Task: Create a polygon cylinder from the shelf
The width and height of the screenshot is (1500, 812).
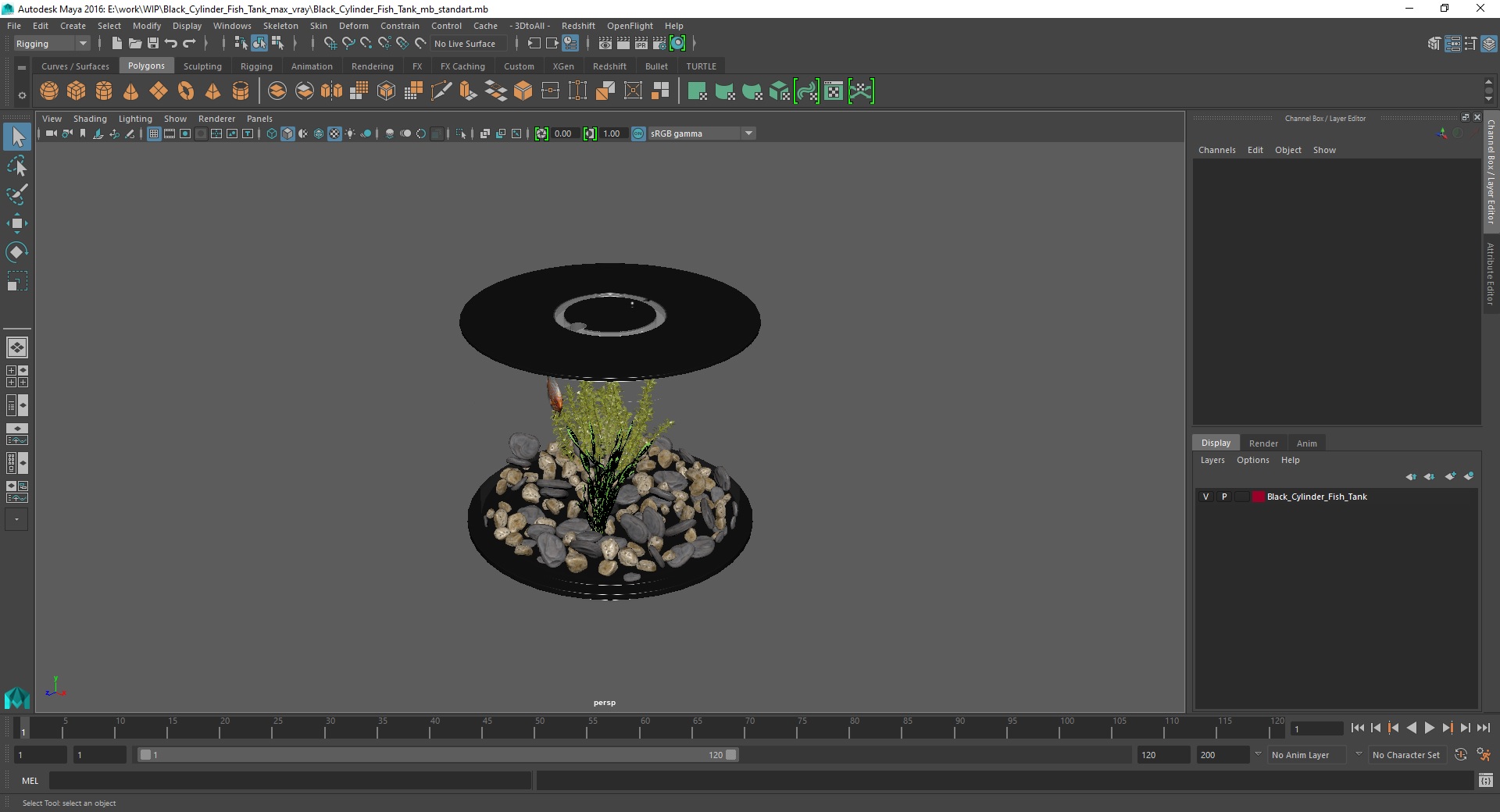Action: pyautogui.click(x=104, y=91)
